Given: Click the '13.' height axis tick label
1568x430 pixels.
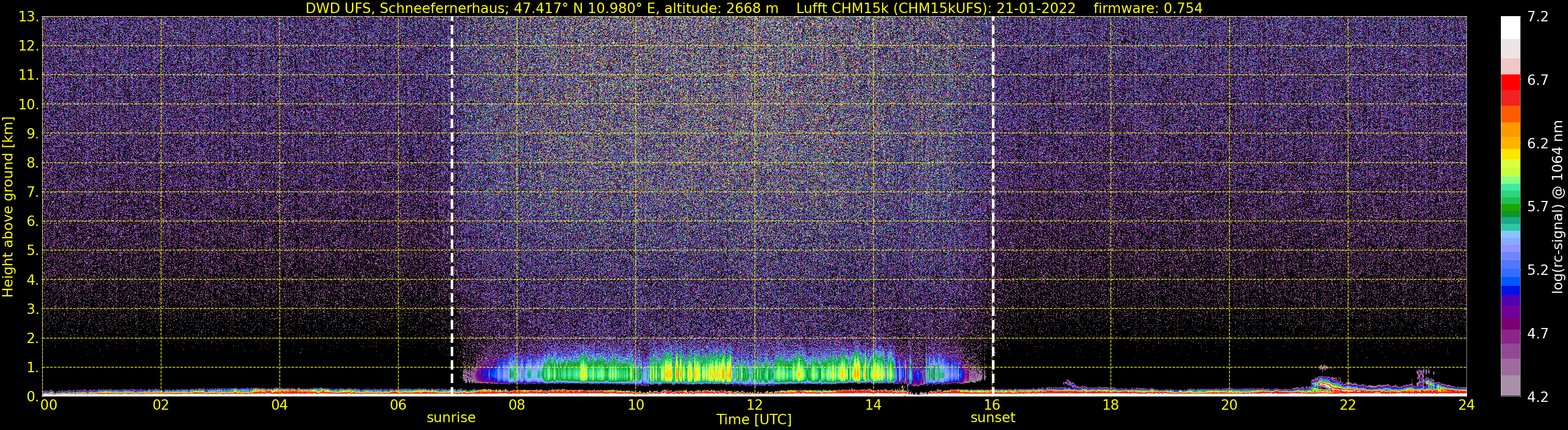Looking at the screenshot, I should pyautogui.click(x=29, y=17).
